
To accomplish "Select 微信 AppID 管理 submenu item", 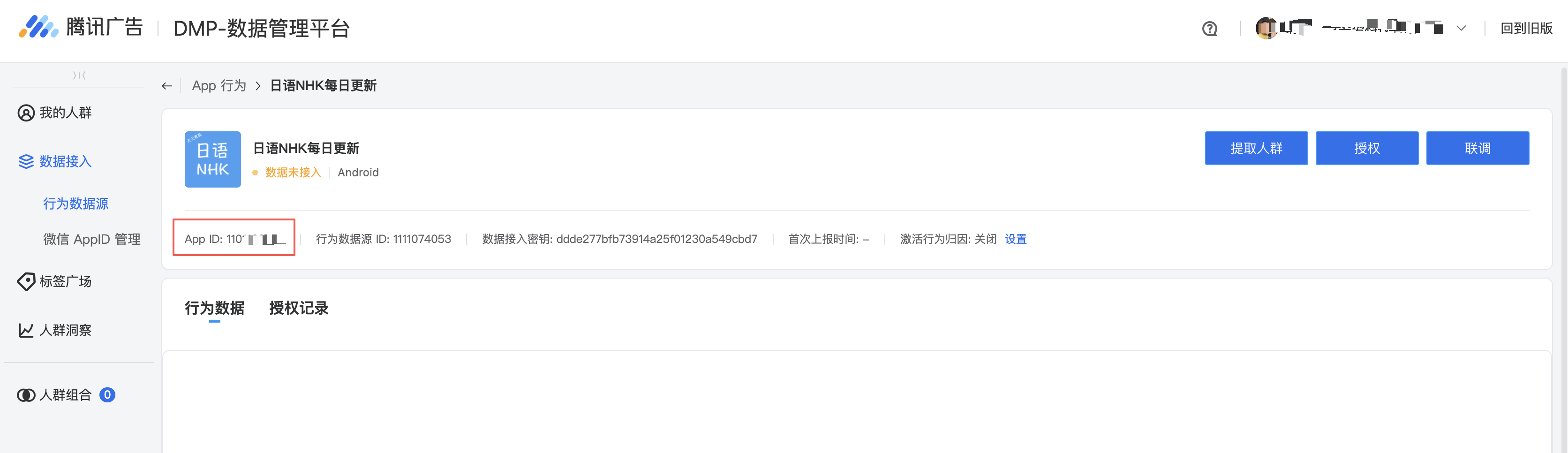I will pyautogui.click(x=92, y=239).
